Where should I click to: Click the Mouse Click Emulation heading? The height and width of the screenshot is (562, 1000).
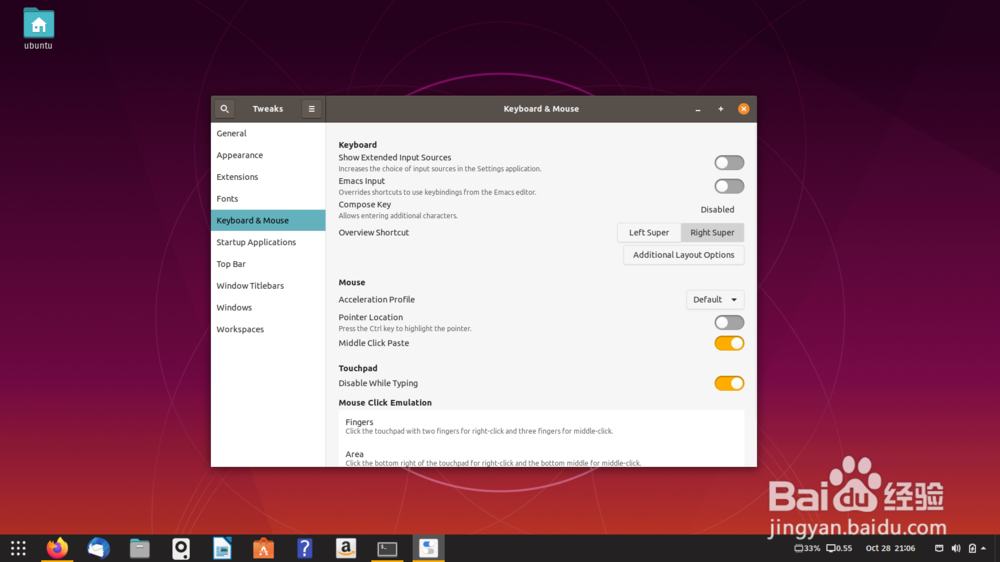click(x=385, y=403)
